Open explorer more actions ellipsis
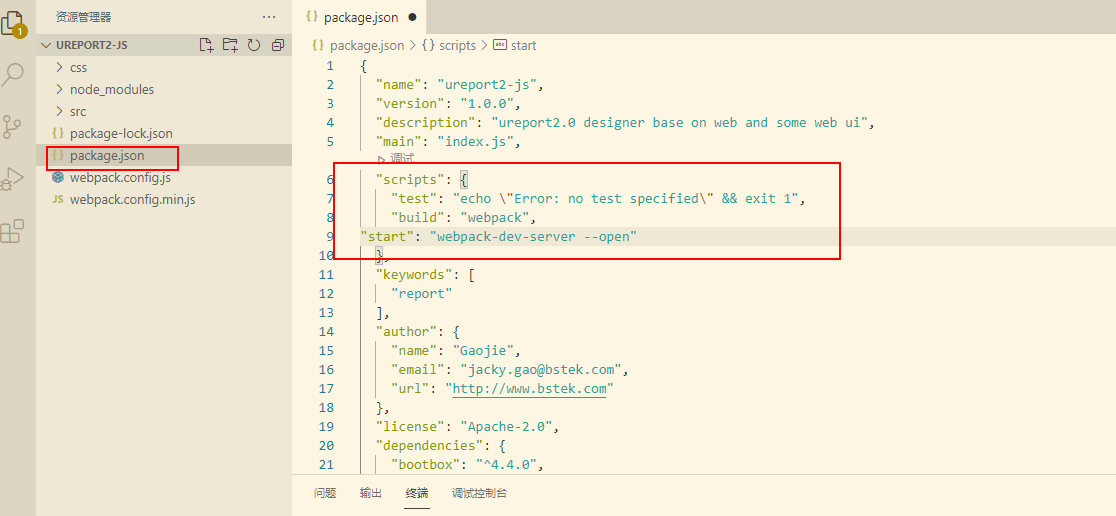Image resolution: width=1116 pixels, height=516 pixels. tap(268, 17)
